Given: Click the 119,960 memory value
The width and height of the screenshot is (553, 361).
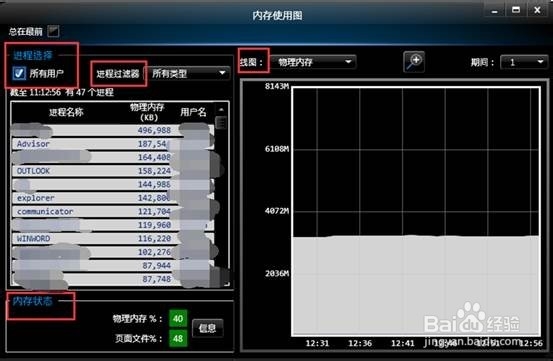Looking at the screenshot, I should click(154, 225).
